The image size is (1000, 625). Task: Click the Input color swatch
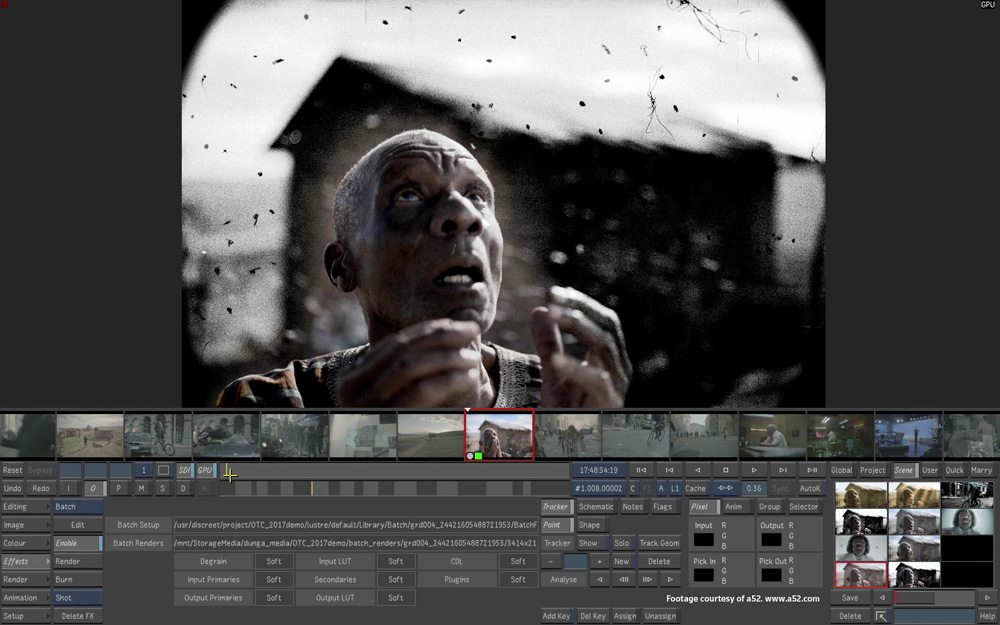[x=704, y=539]
